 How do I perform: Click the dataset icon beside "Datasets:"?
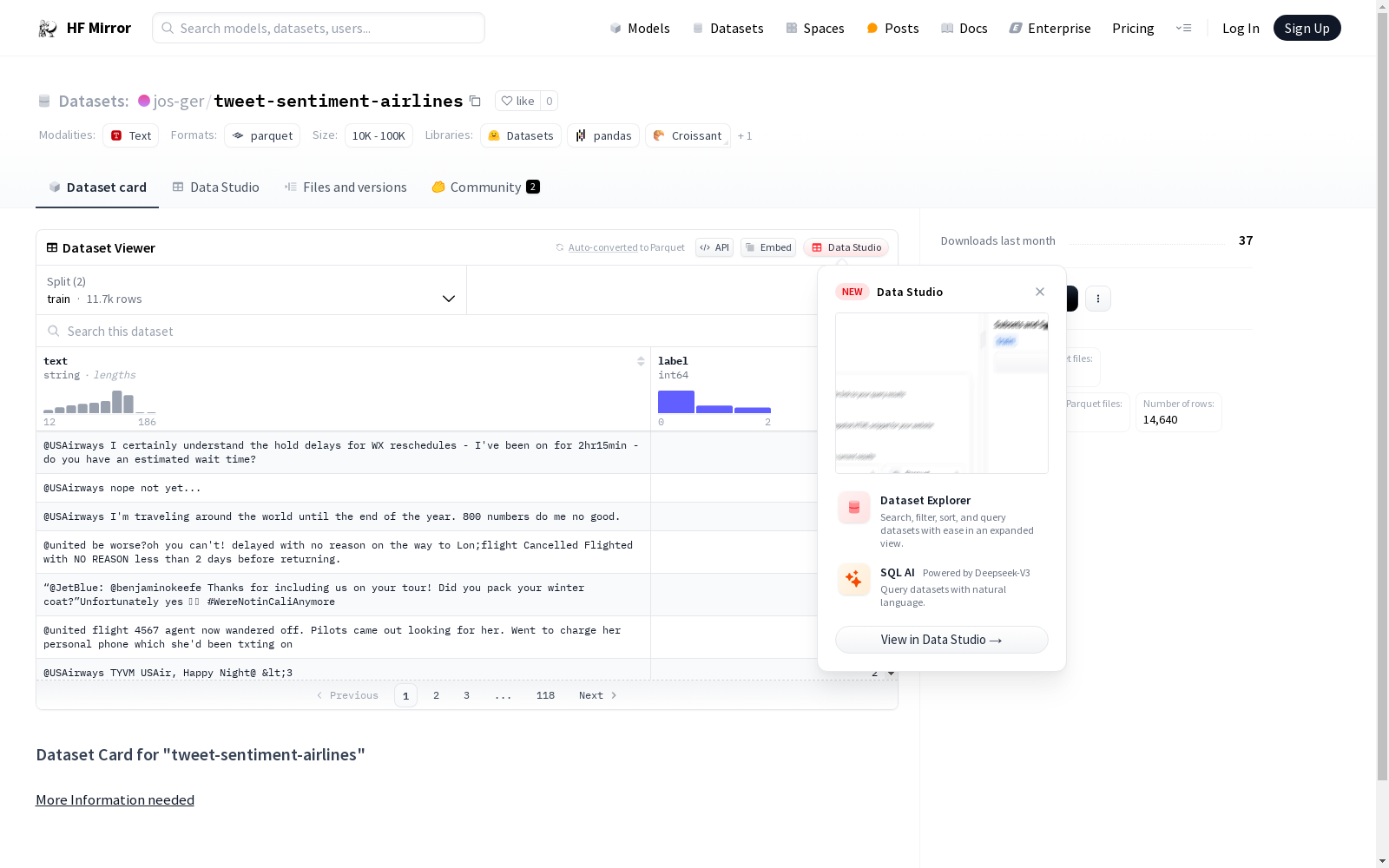tap(44, 102)
